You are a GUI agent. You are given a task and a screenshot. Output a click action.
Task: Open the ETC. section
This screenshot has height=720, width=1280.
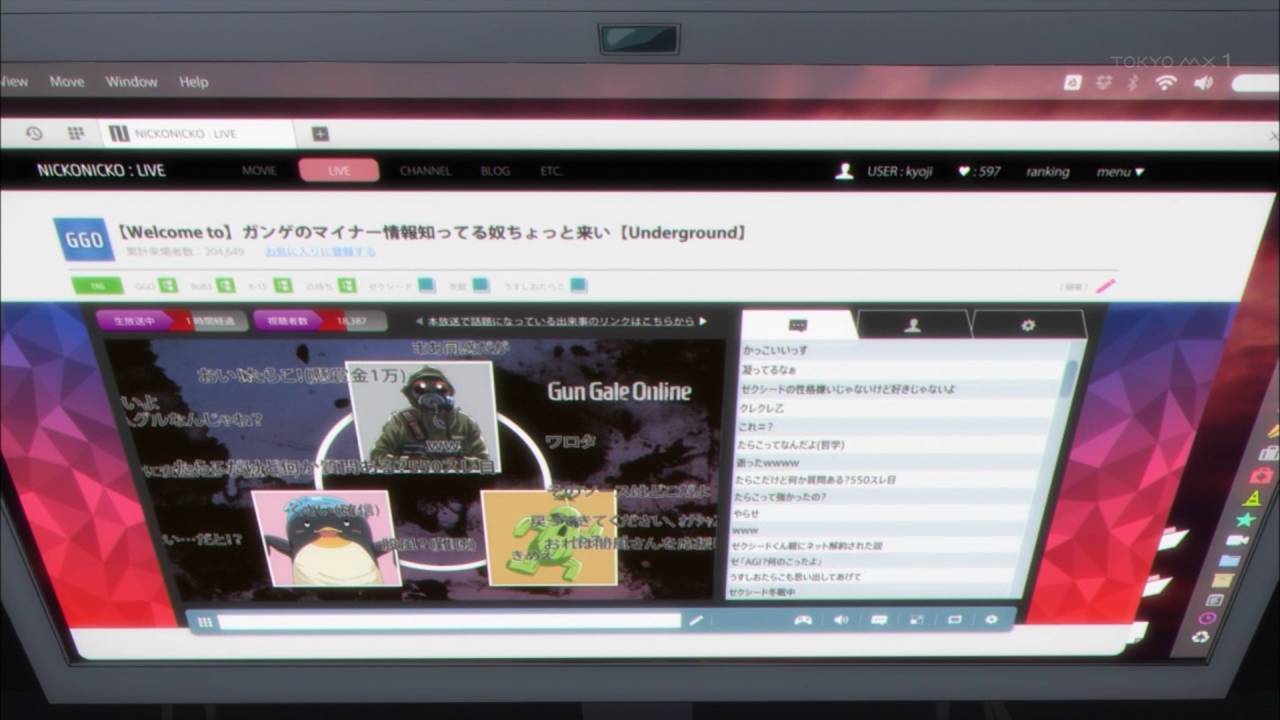click(x=551, y=171)
